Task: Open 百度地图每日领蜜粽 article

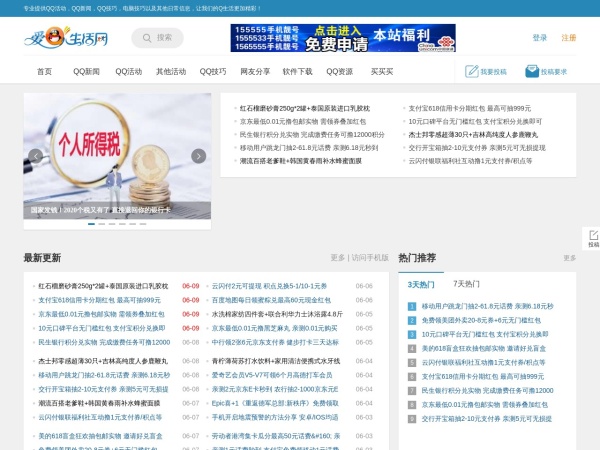Action: click(271, 300)
